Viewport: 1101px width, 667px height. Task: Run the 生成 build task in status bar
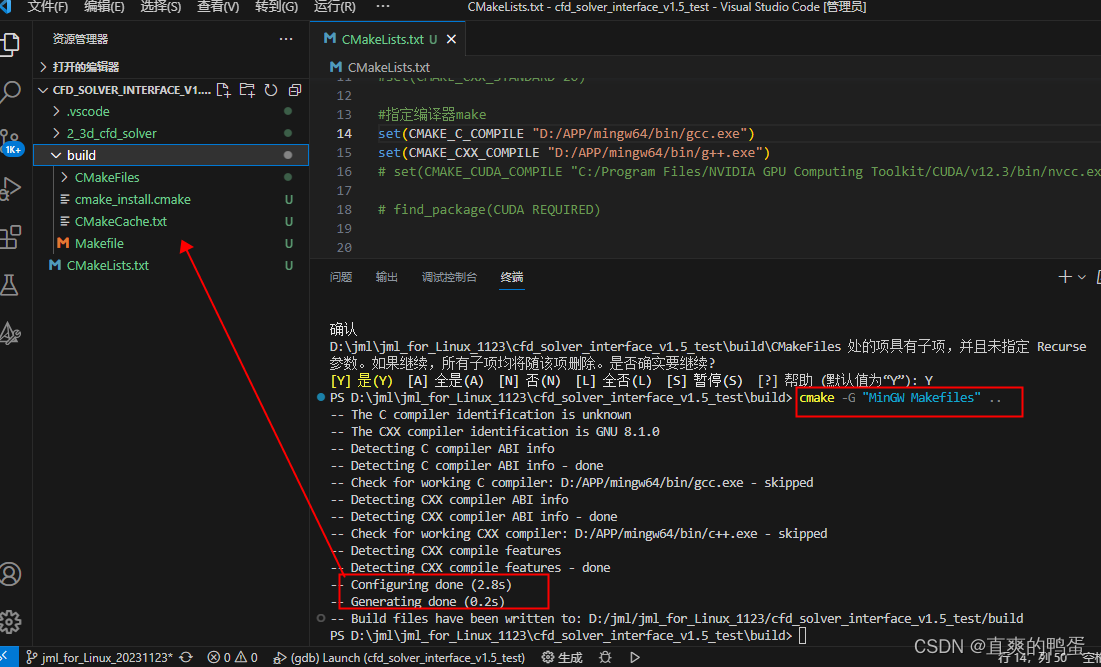click(x=562, y=657)
